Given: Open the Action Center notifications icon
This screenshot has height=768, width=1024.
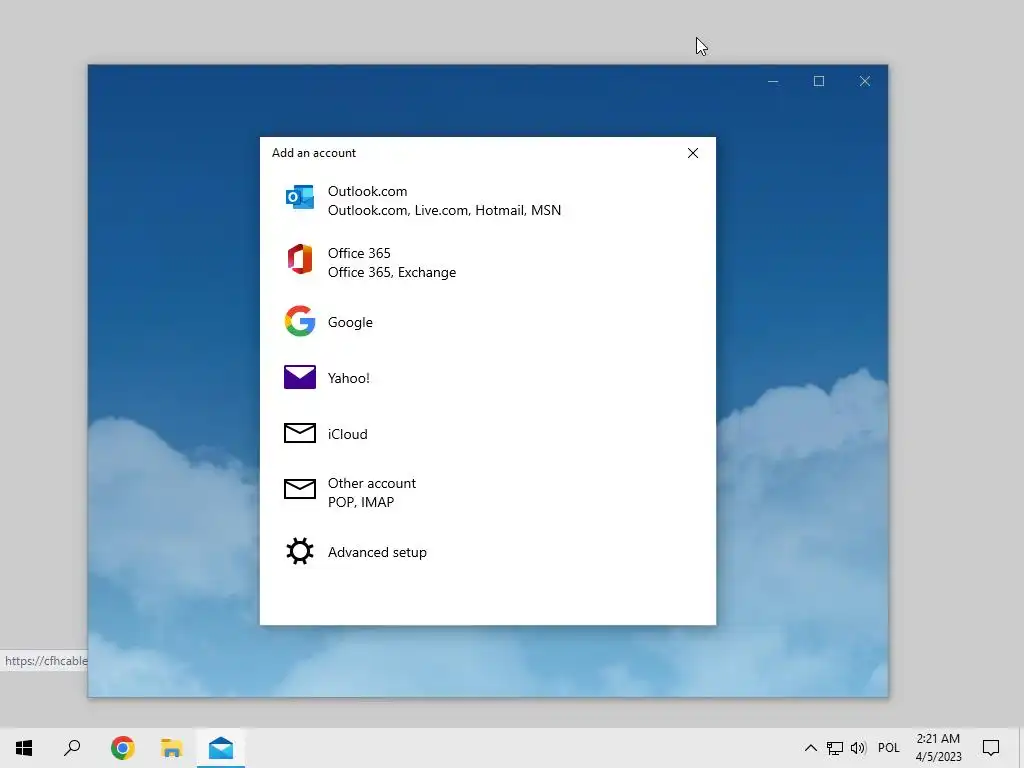Looking at the screenshot, I should (x=991, y=748).
